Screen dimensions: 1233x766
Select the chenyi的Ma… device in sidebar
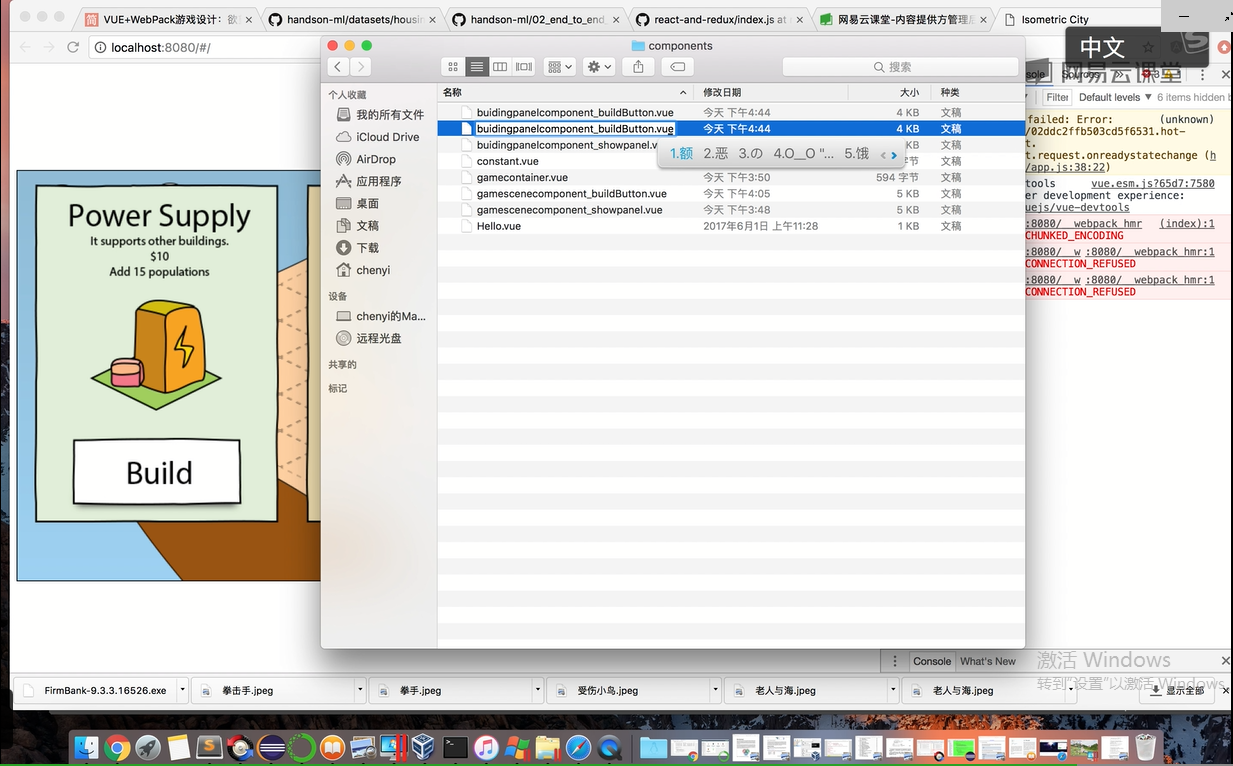tap(381, 316)
